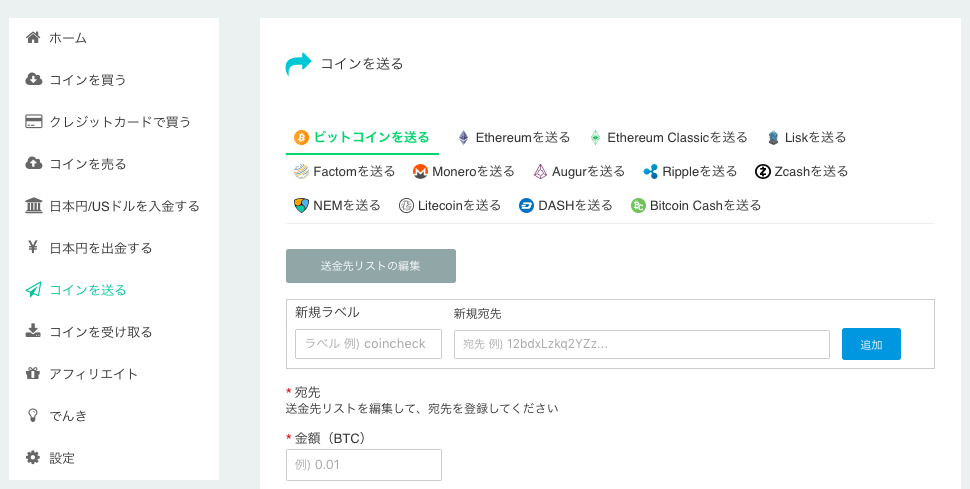Viewport: 970px width, 489px height.
Task: Click the Monero coin icon
Action: 421,172
